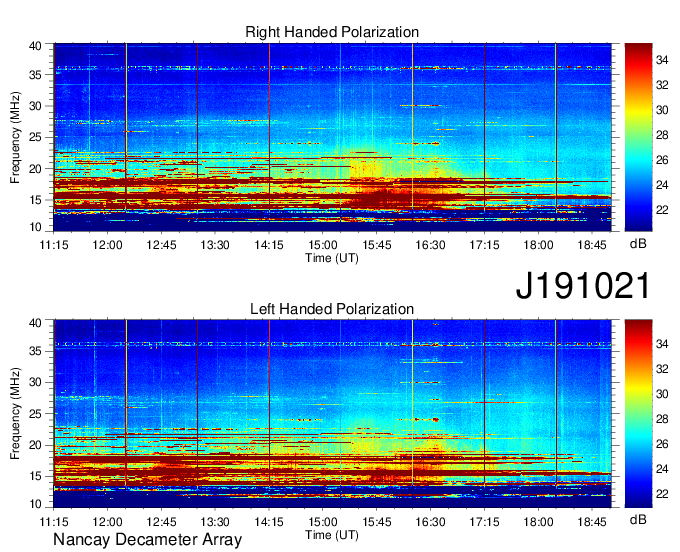Screen dimensions: 680x552
Task: Click the "Nancay Decameter Array" caption
Action: click(147, 539)
